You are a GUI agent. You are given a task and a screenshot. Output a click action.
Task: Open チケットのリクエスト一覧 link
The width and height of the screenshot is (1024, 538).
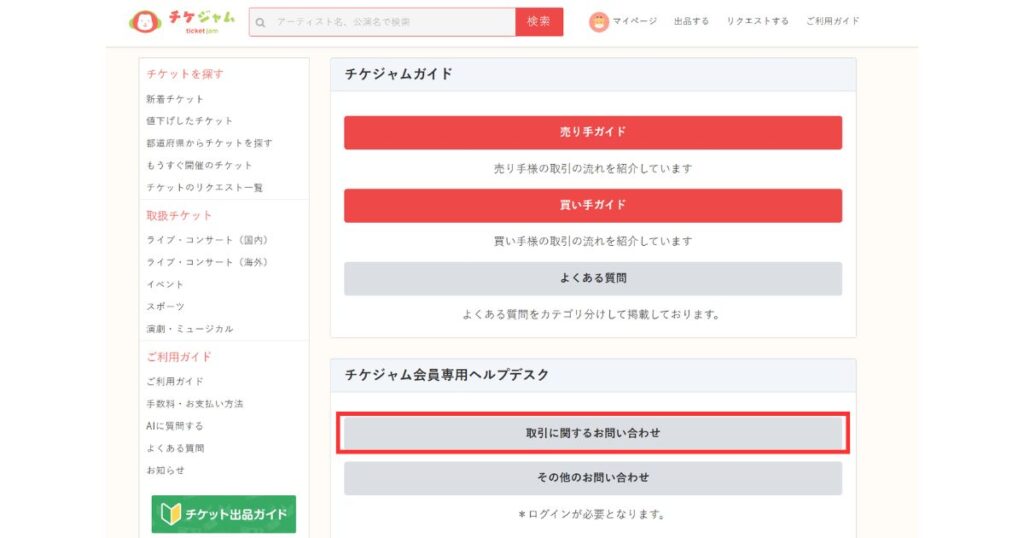click(x=204, y=187)
